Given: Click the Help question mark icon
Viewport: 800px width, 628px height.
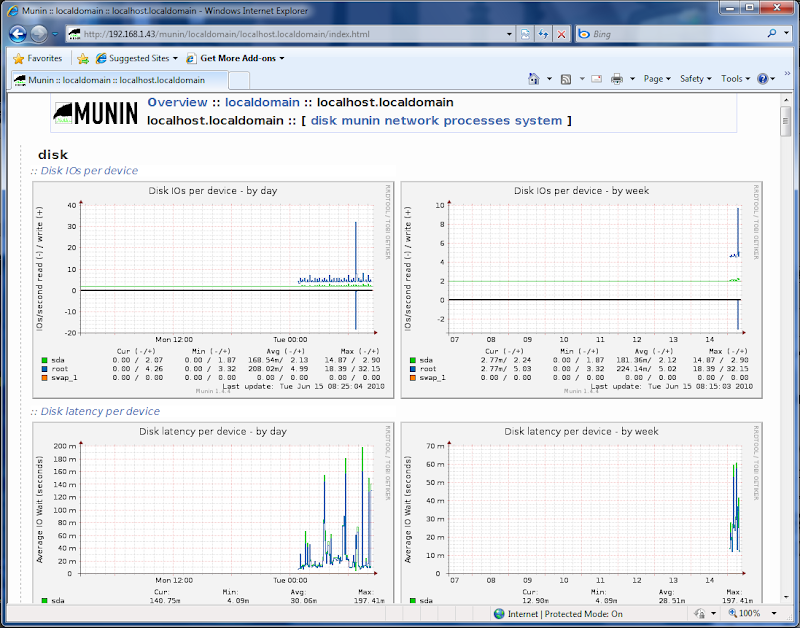Looking at the screenshot, I should tap(763, 79).
